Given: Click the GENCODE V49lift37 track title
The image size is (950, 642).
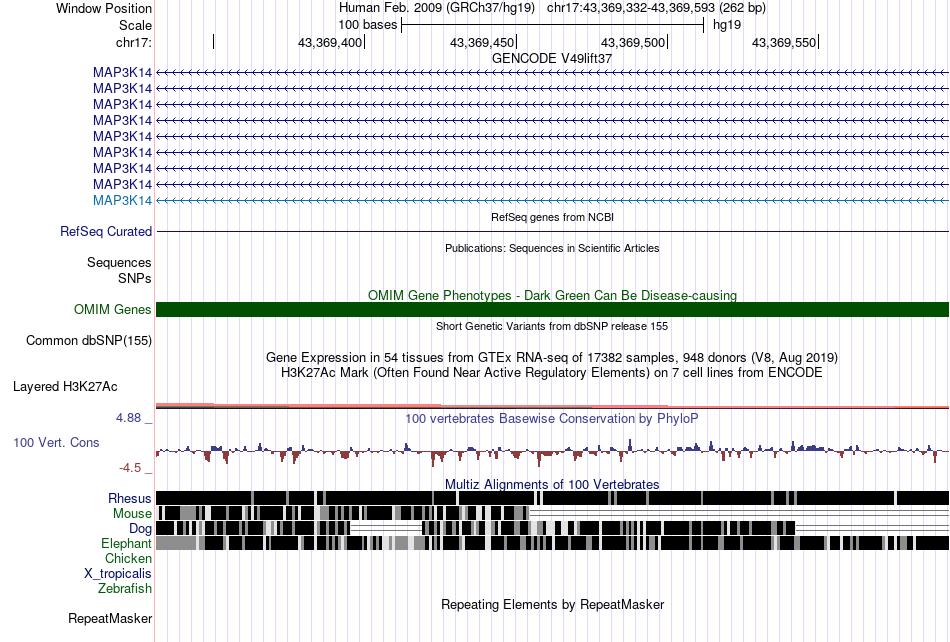Looking at the screenshot, I should coord(551,58).
